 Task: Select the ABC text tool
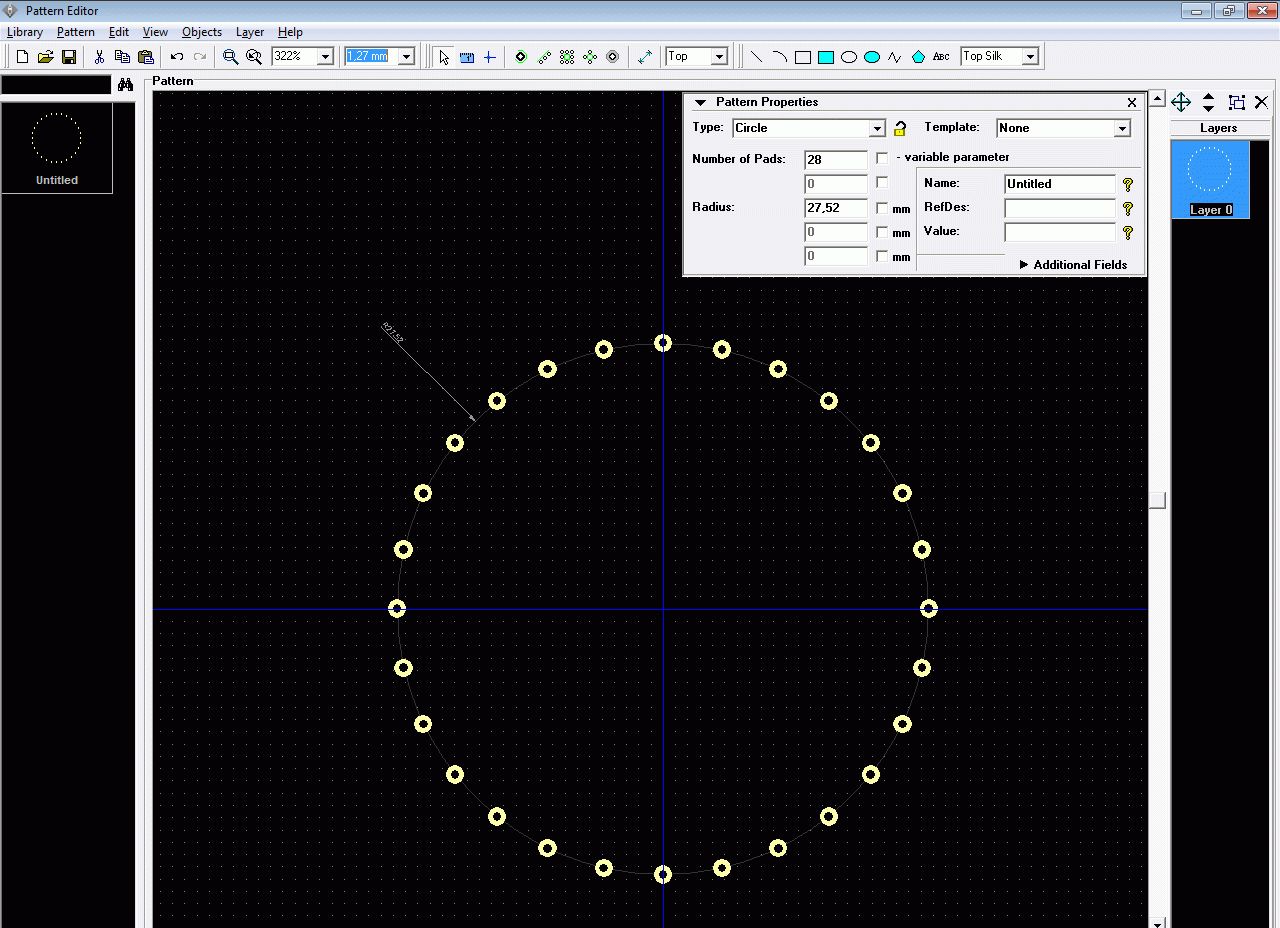[941, 57]
